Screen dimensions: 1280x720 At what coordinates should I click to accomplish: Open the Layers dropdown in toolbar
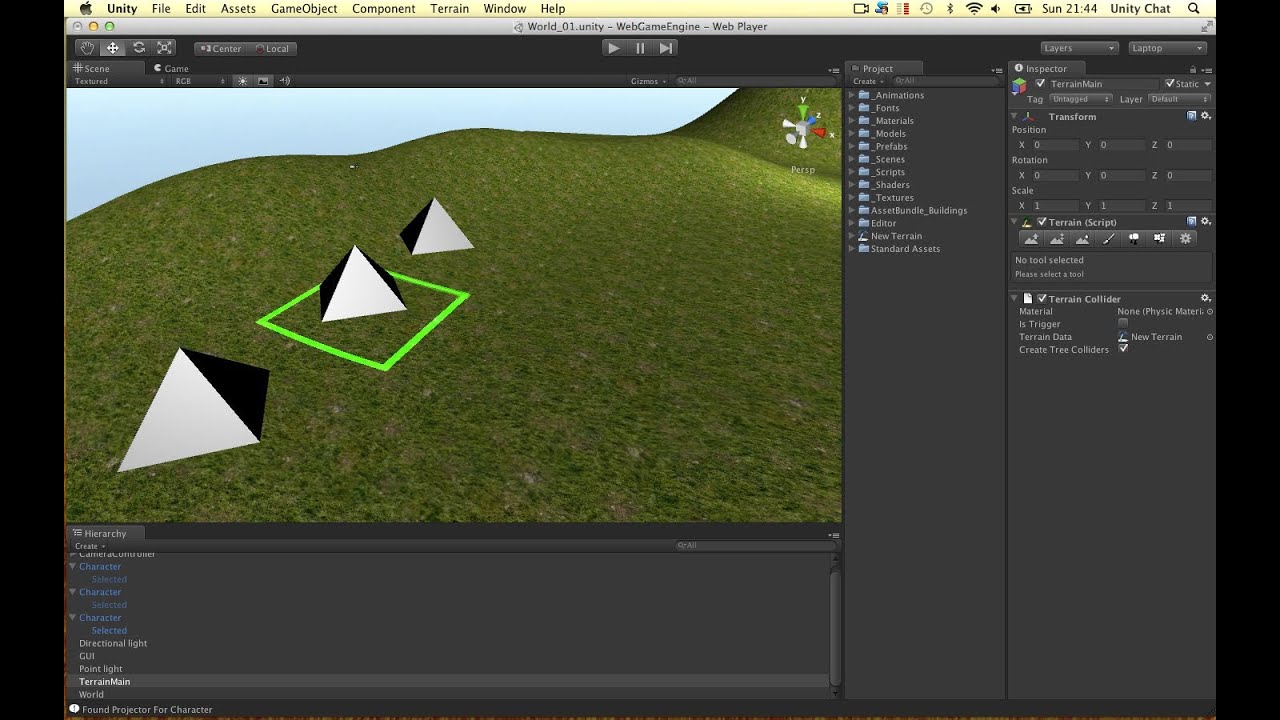[x=1079, y=48]
